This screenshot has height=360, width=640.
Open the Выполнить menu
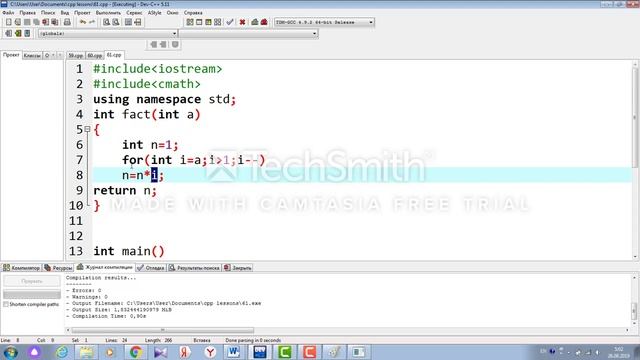coord(108,13)
